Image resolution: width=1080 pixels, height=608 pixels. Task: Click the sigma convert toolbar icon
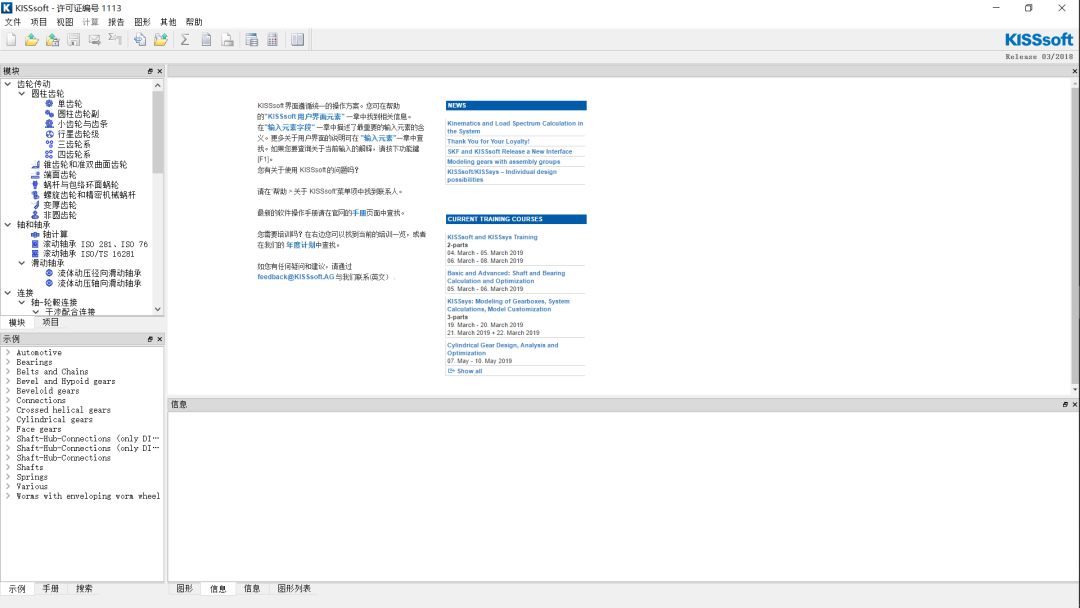tap(115, 40)
